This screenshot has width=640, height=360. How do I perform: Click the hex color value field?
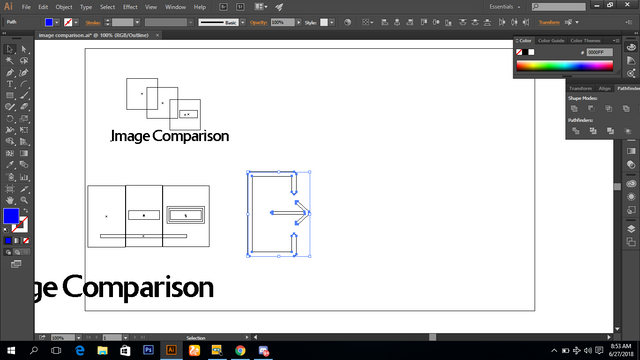600,52
